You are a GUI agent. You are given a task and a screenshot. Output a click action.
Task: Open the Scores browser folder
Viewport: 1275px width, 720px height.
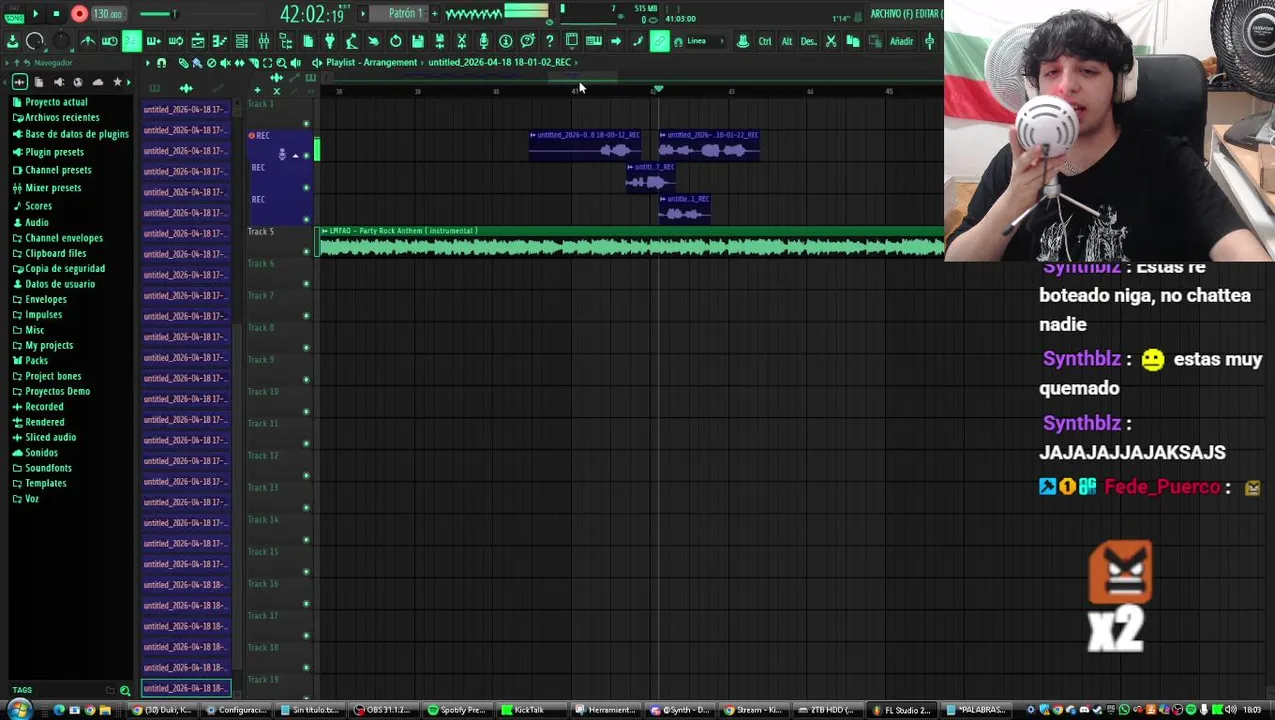click(x=38, y=206)
